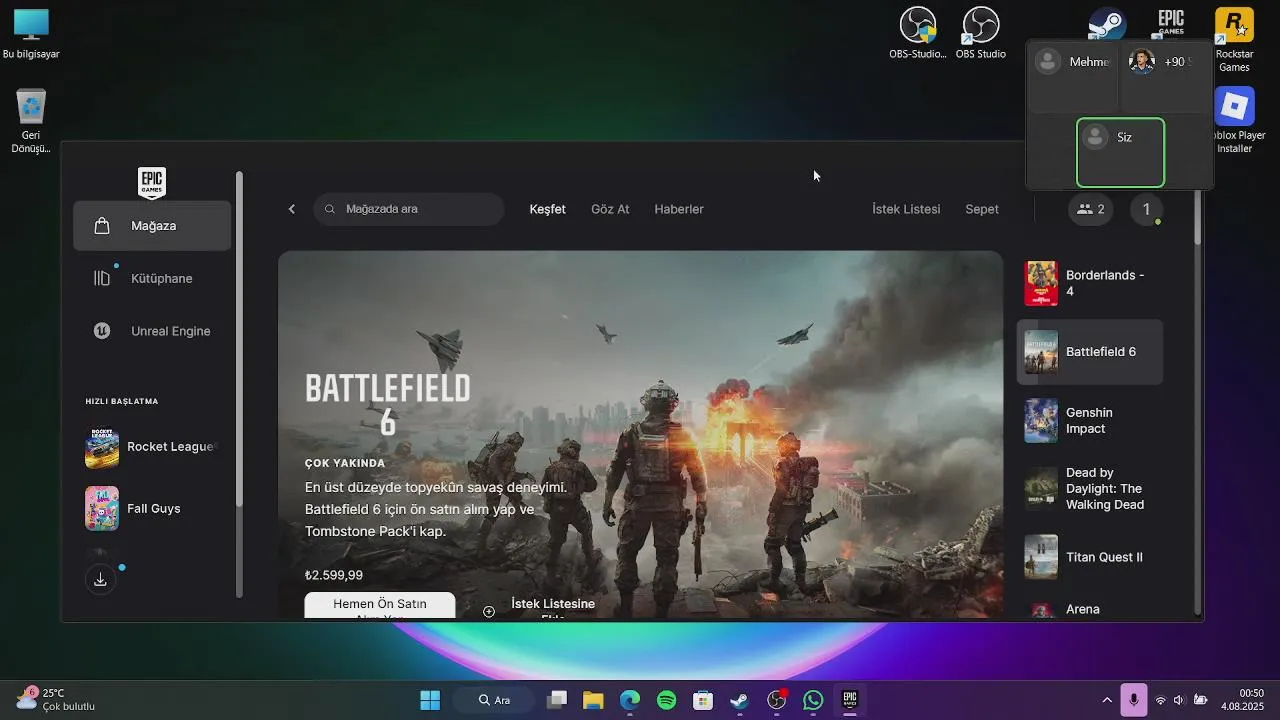1280x720 pixels.
Task: Open File Explorer from the taskbar
Action: [593, 700]
